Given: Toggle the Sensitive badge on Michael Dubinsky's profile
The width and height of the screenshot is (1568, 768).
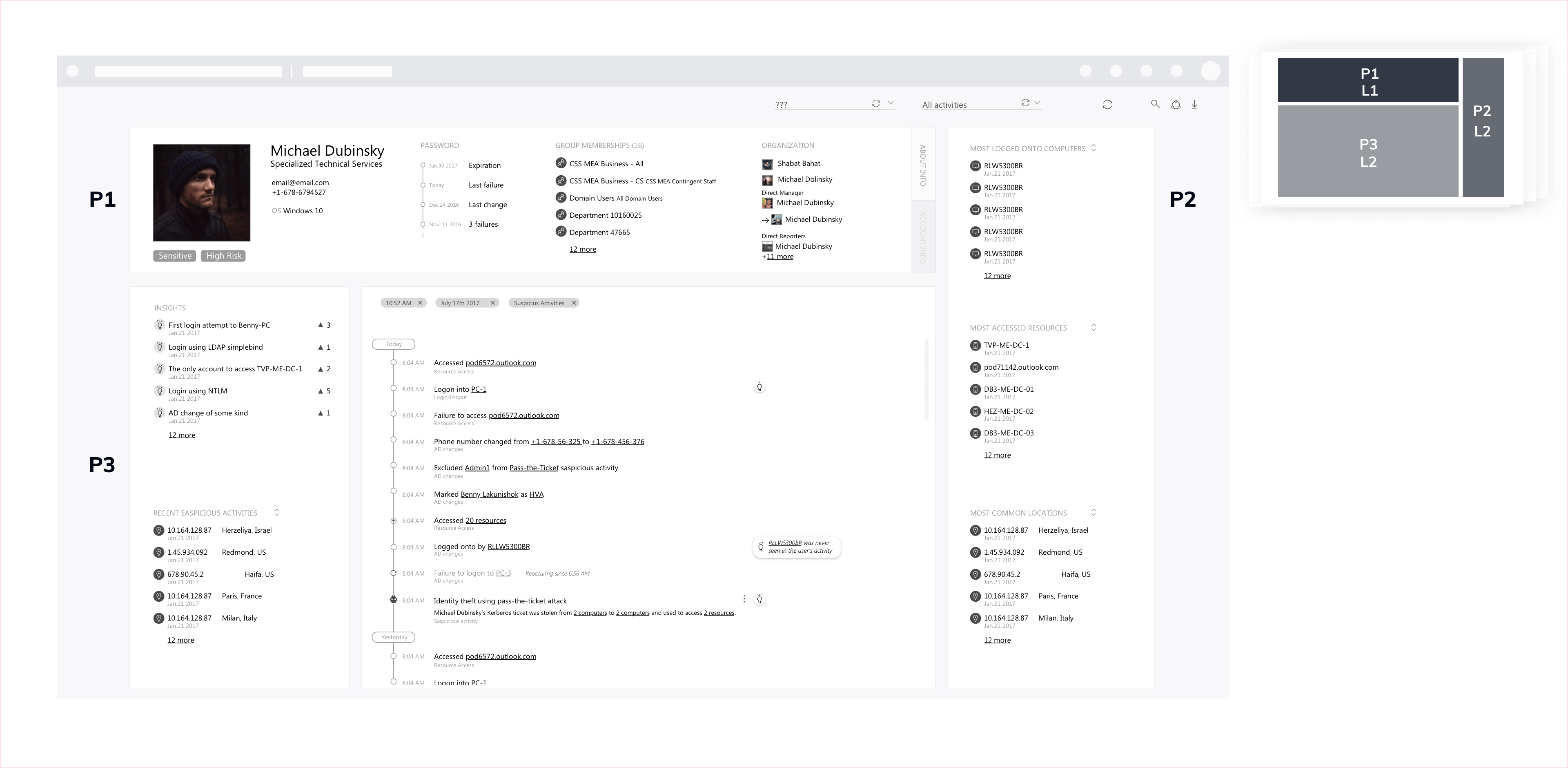Looking at the screenshot, I should [175, 256].
